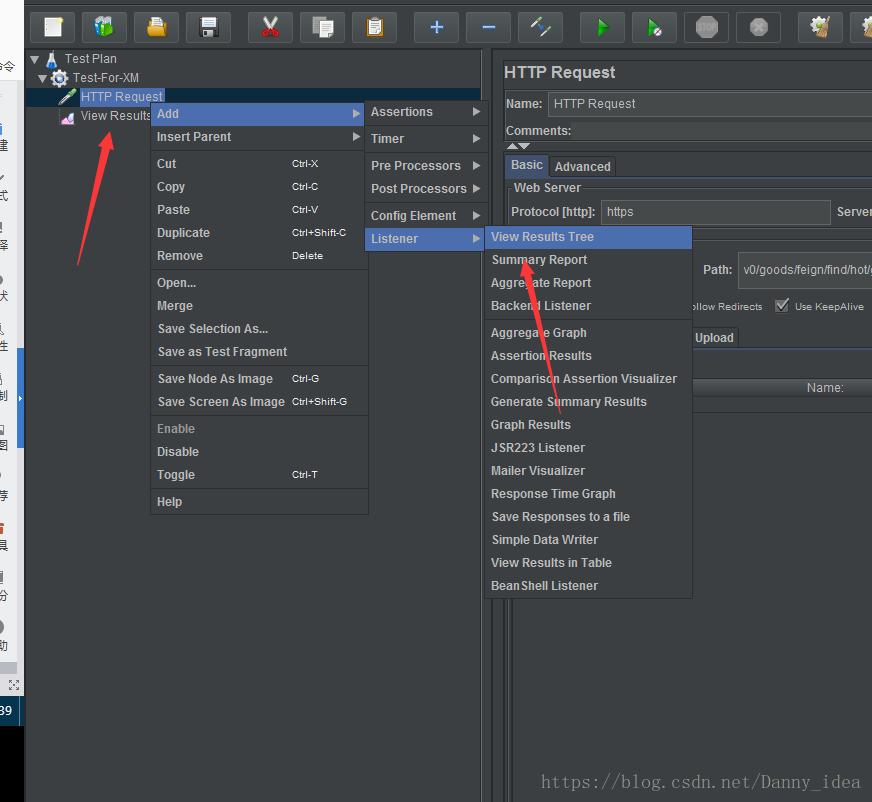Image resolution: width=872 pixels, height=802 pixels.
Task: Collapse all with the minus icon
Action: click(488, 27)
